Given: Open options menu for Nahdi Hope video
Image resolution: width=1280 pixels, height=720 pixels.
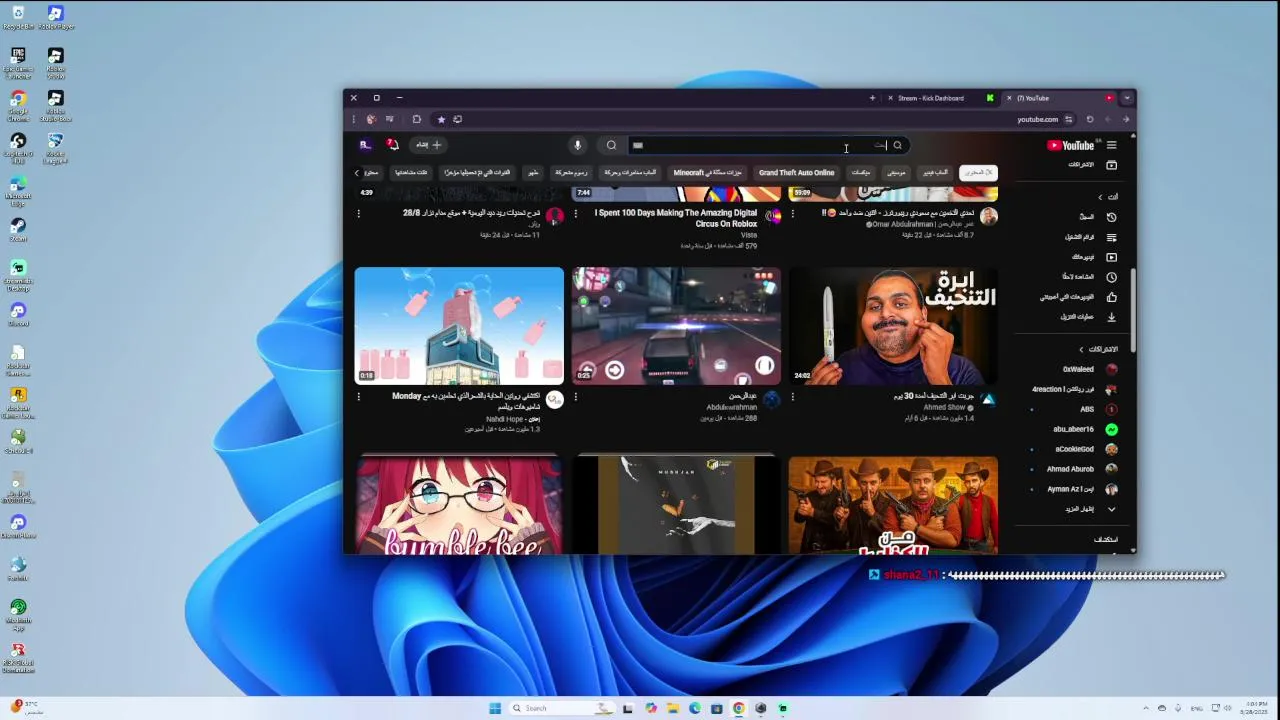Looking at the screenshot, I should point(359,397).
